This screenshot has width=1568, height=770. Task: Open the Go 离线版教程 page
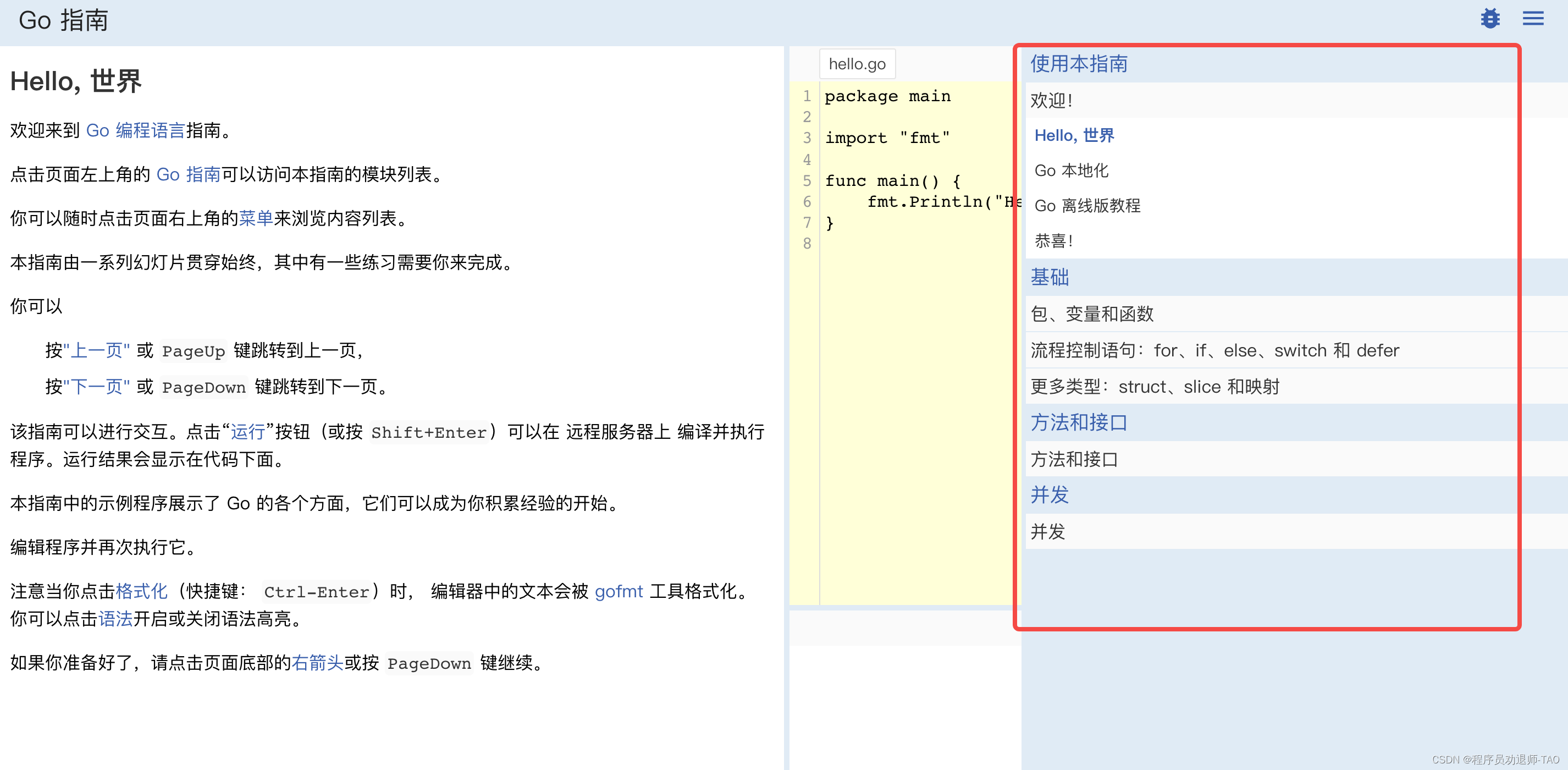click(x=1087, y=206)
